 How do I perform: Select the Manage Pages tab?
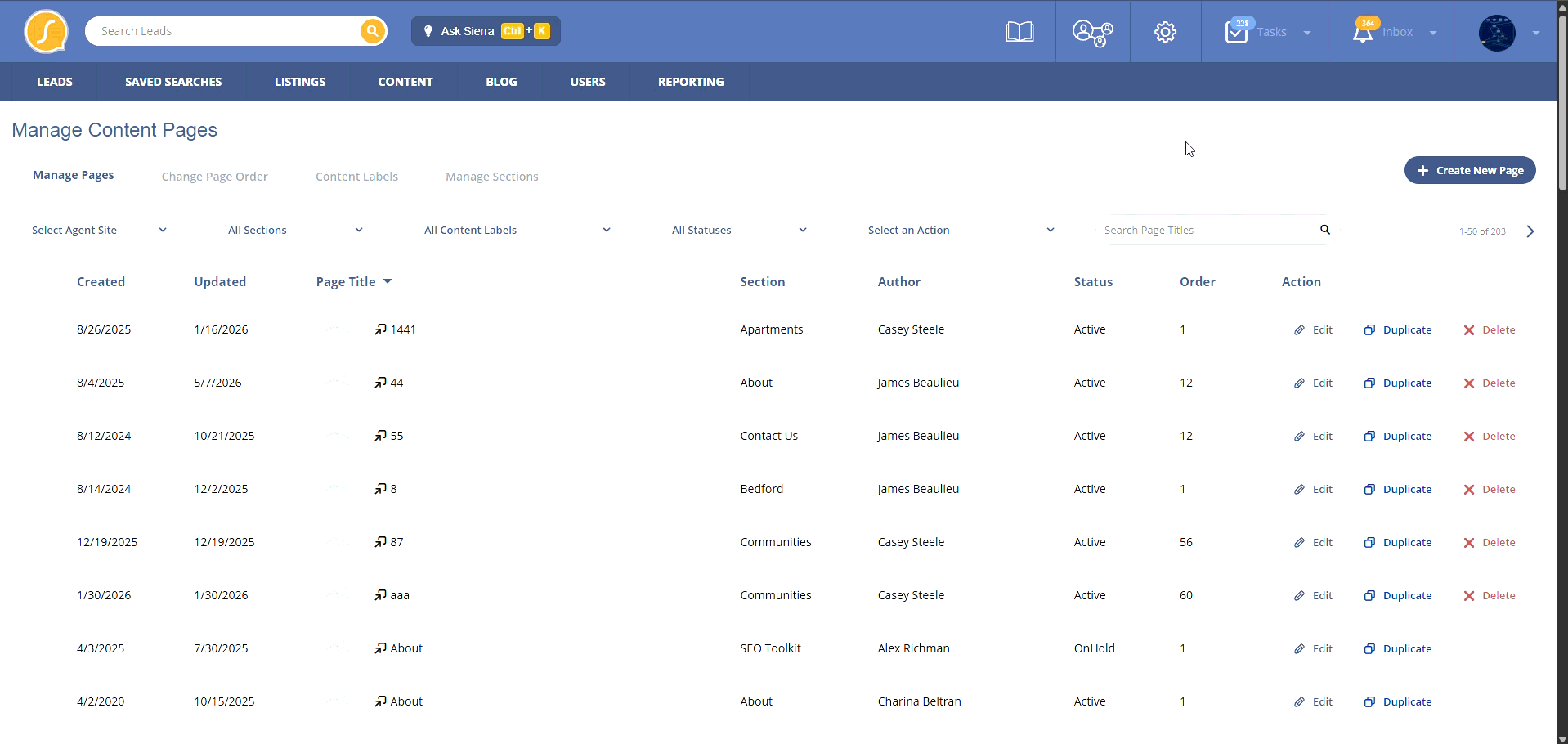point(74,175)
